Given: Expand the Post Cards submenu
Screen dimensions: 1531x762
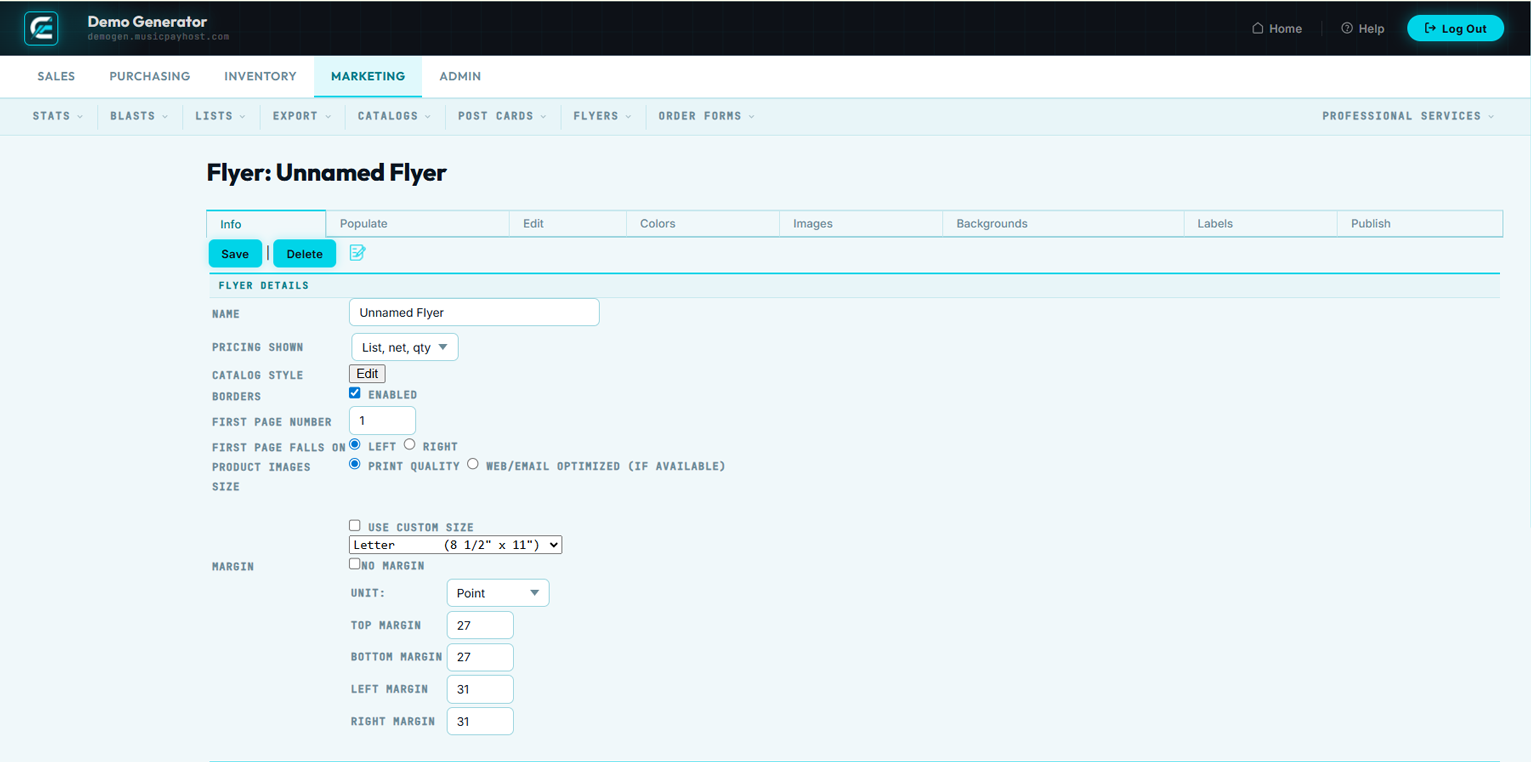Looking at the screenshot, I should pyautogui.click(x=502, y=116).
